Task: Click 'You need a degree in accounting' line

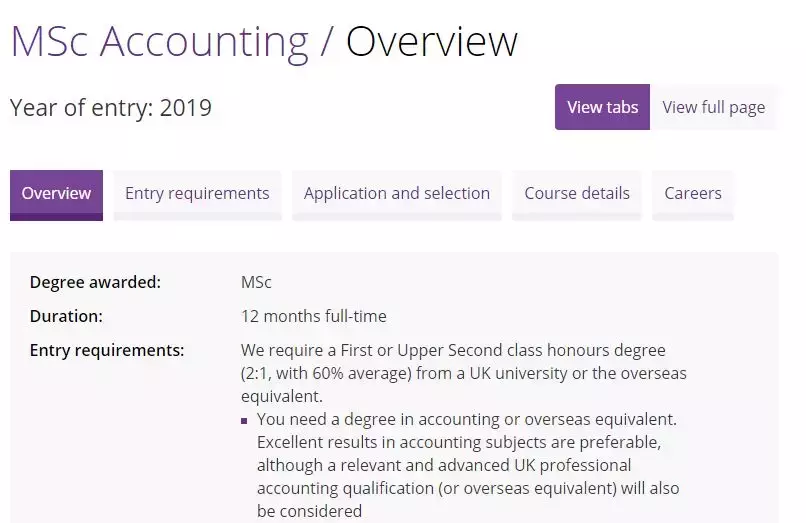Action: (x=466, y=419)
